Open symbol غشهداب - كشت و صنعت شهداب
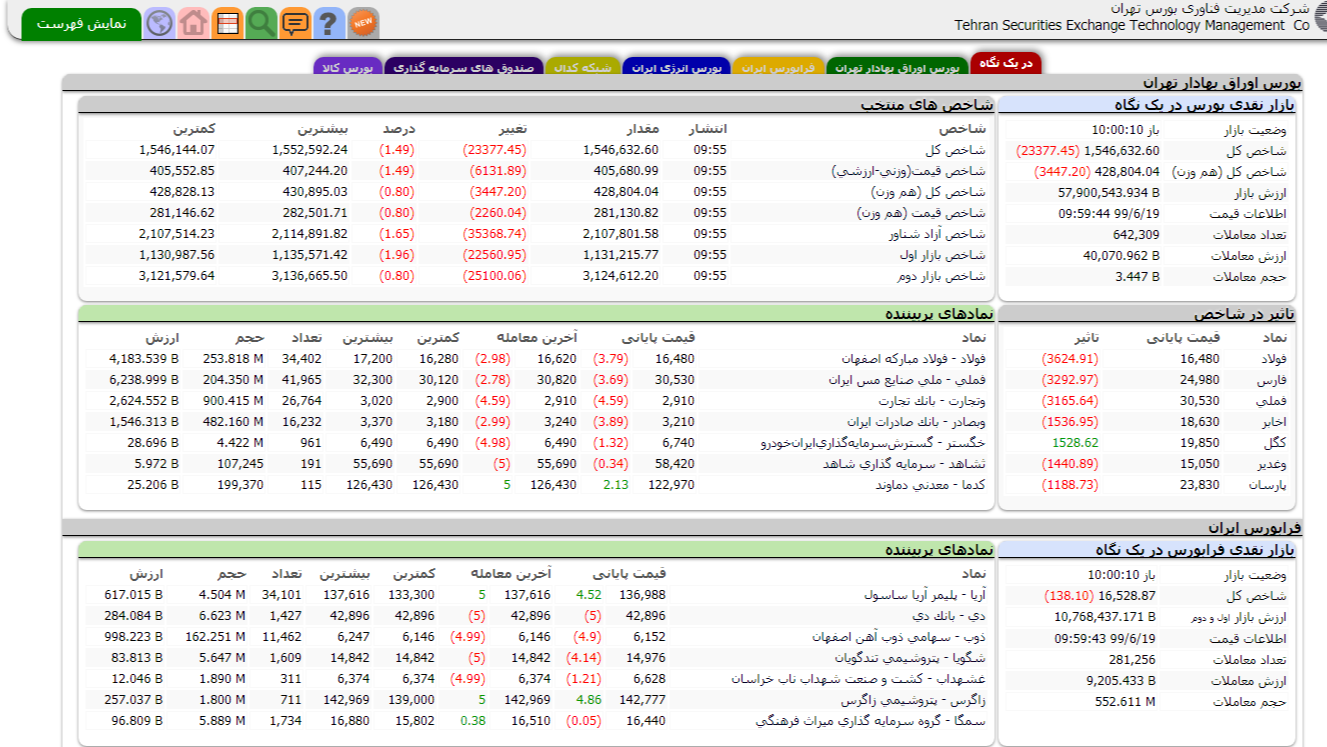Viewport: 1327px width, 747px height. [859, 678]
